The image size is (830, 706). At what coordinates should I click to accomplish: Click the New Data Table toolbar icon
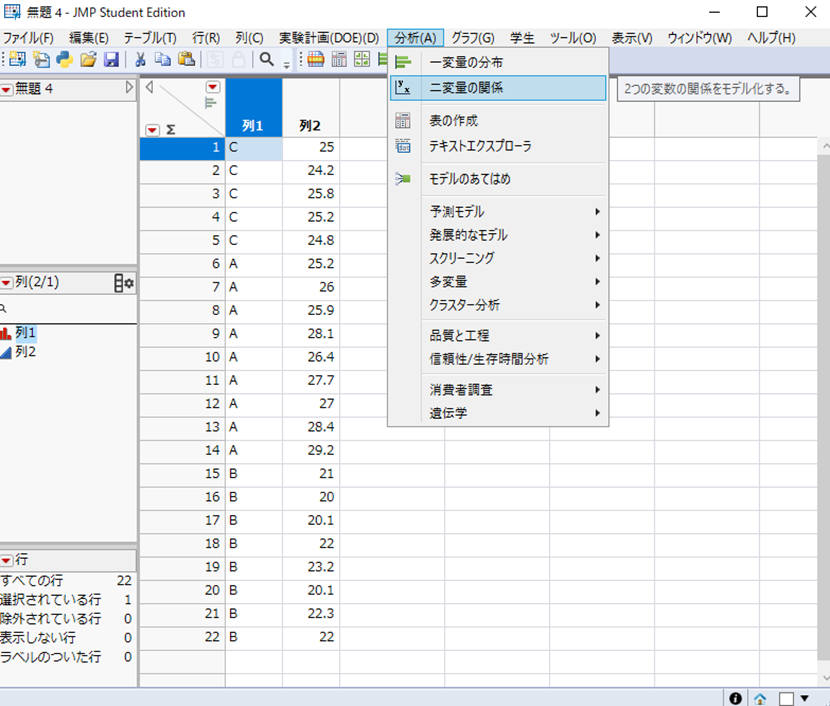17,60
